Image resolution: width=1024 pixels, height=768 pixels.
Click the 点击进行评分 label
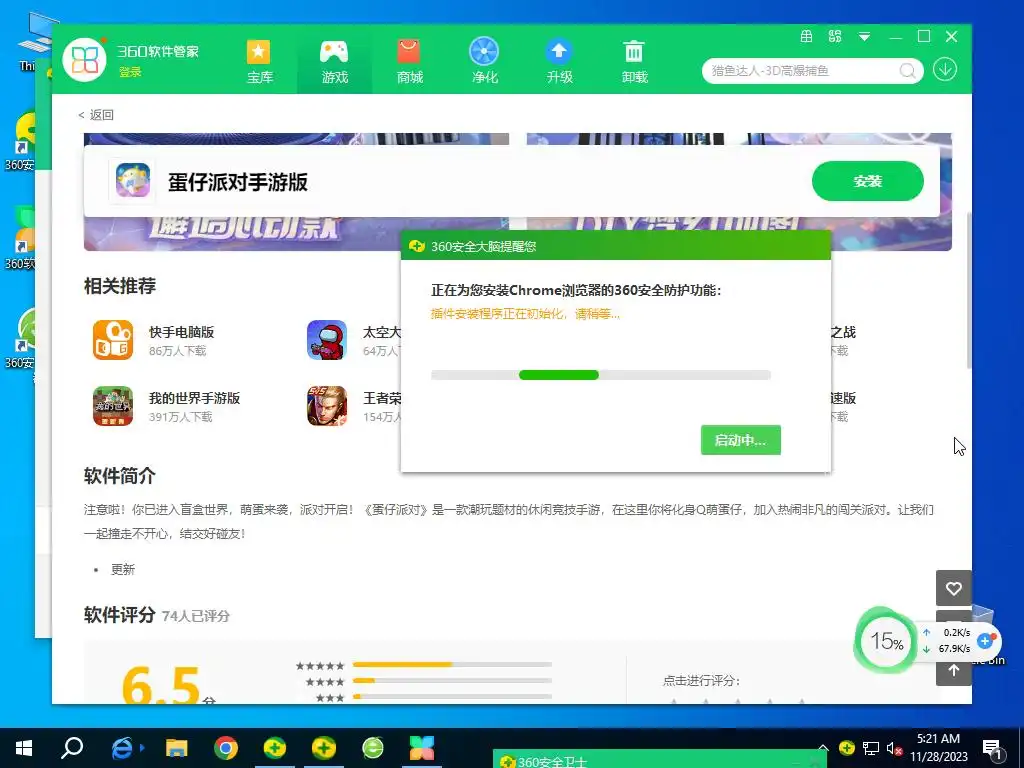701,680
